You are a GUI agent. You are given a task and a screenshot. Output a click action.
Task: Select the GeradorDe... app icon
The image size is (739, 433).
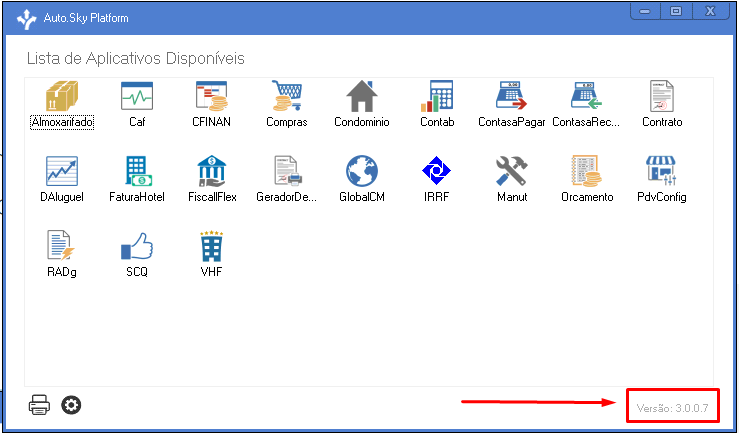point(287,171)
